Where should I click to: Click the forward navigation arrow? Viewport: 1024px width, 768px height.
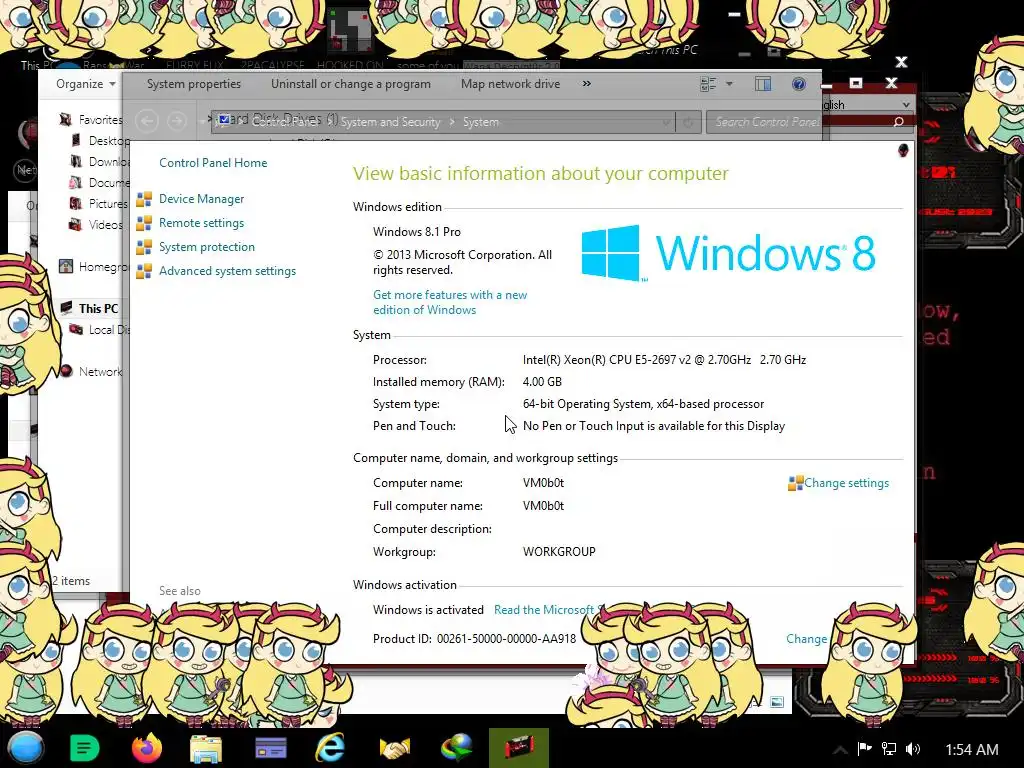176,121
